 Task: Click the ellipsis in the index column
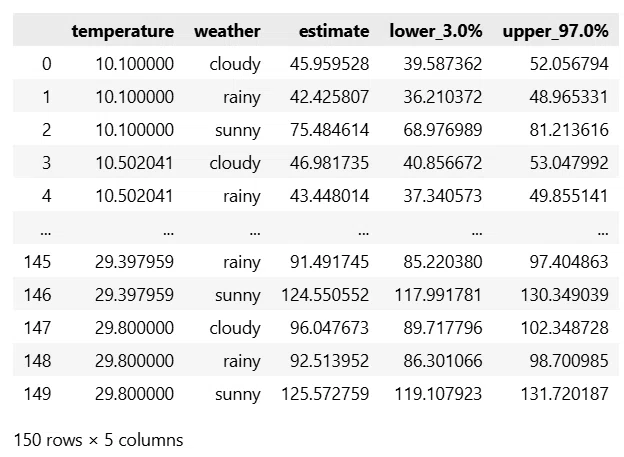[x=46, y=232]
